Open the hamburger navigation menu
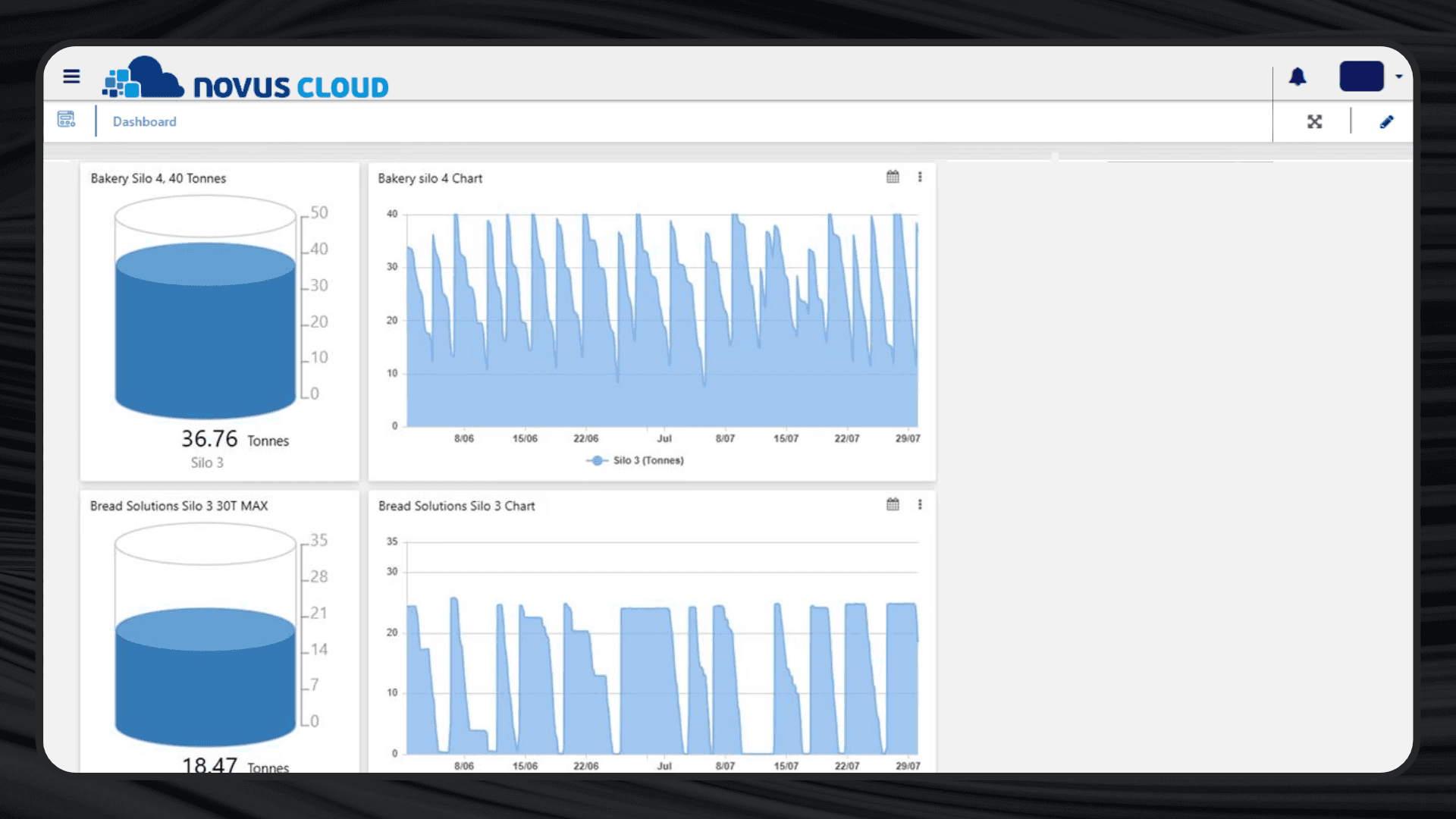1456x819 pixels. coord(71,76)
